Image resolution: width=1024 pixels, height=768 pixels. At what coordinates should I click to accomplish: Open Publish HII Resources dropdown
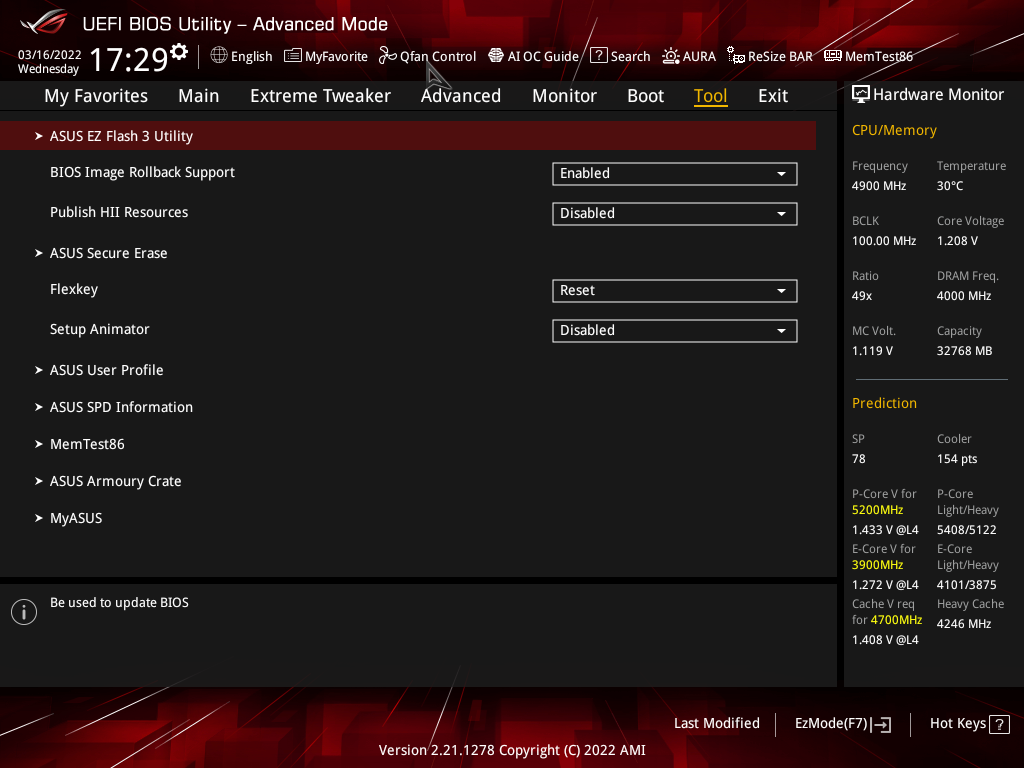coord(675,214)
